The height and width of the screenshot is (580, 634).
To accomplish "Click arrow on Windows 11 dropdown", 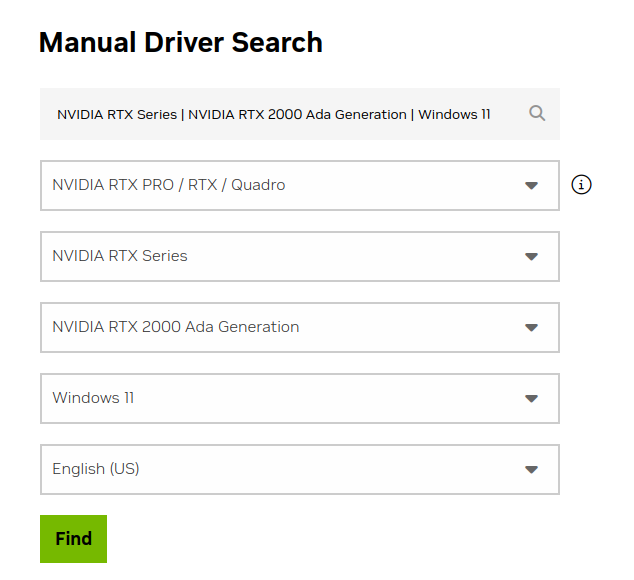I will [x=531, y=398].
